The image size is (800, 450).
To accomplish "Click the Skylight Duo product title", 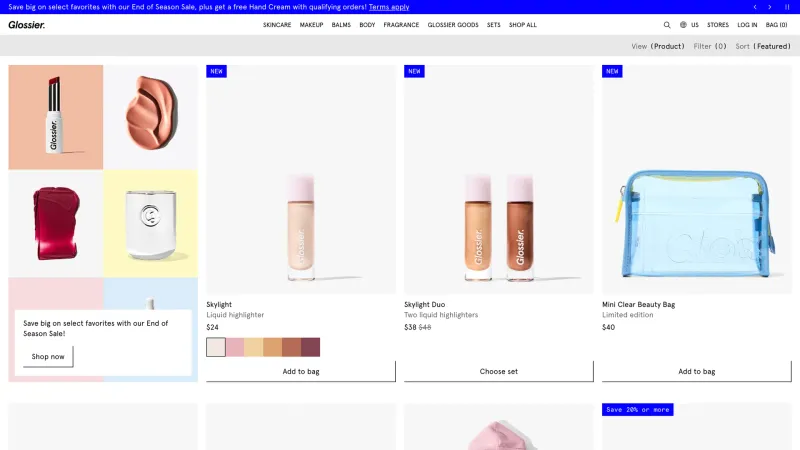I will 424,304.
